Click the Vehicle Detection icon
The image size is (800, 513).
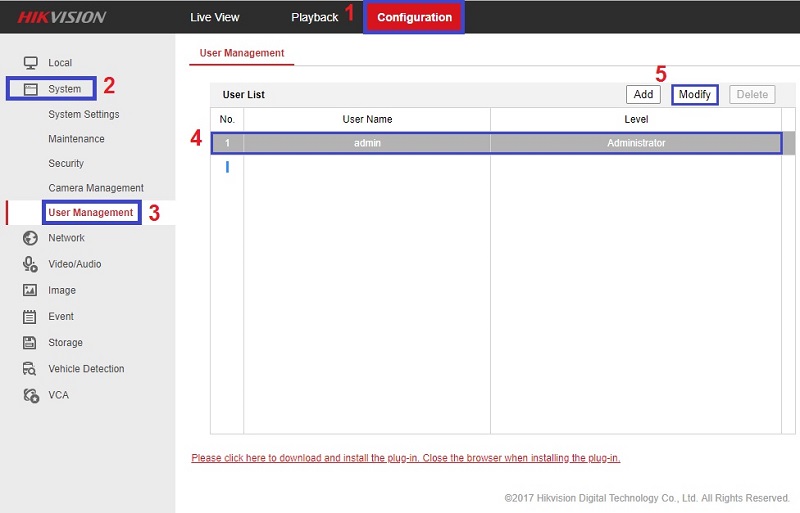30,369
